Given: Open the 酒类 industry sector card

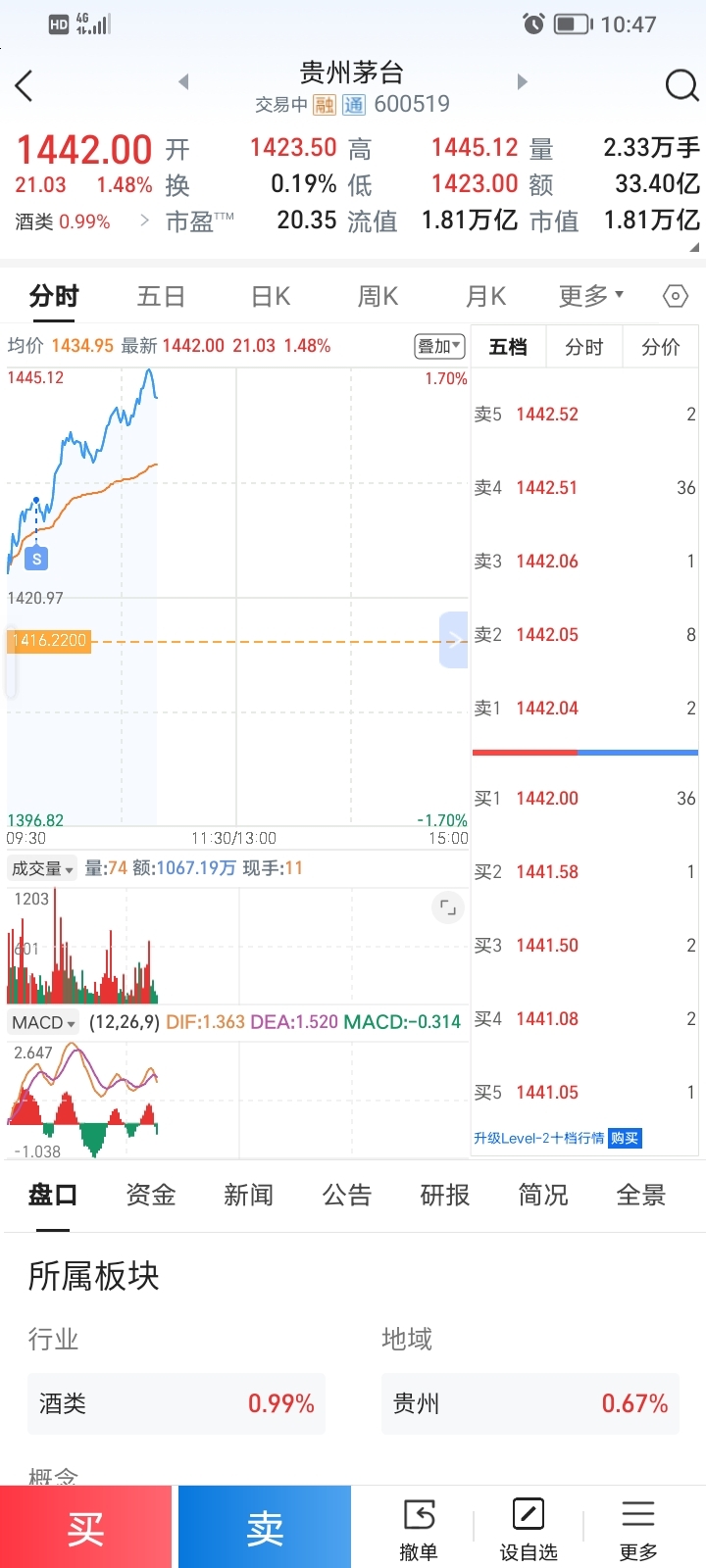Looking at the screenshot, I should coord(176,1404).
